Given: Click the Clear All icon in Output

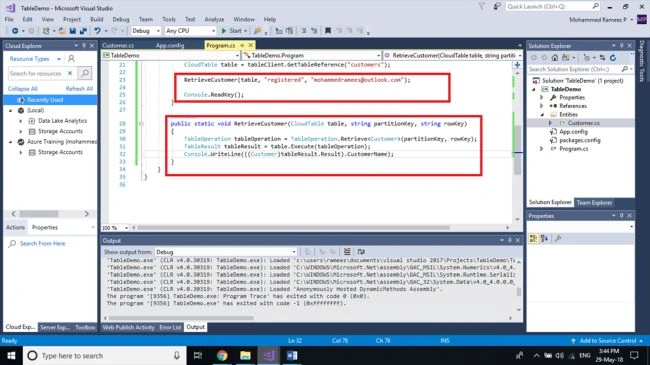Looking at the screenshot, I should (x=347, y=252).
